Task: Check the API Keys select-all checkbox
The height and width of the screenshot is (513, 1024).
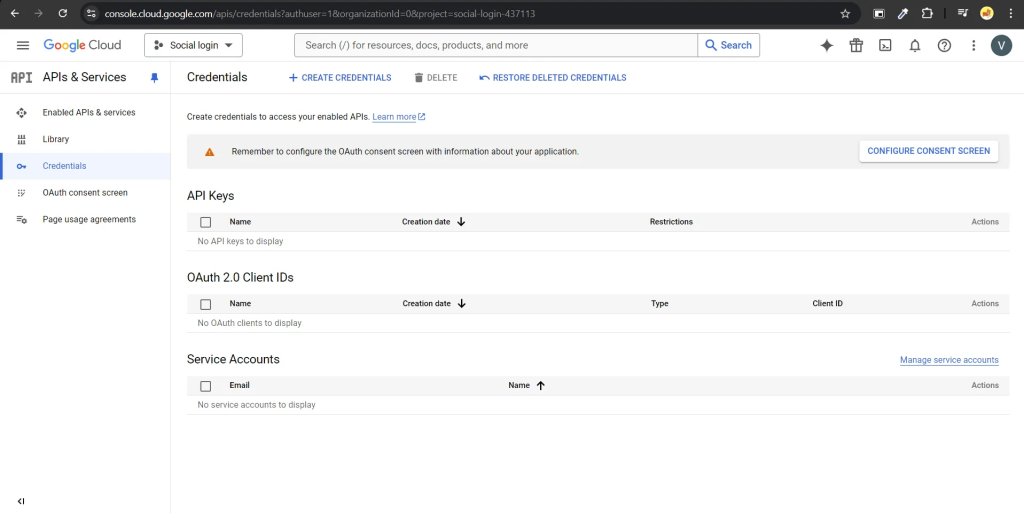Action: (206, 222)
